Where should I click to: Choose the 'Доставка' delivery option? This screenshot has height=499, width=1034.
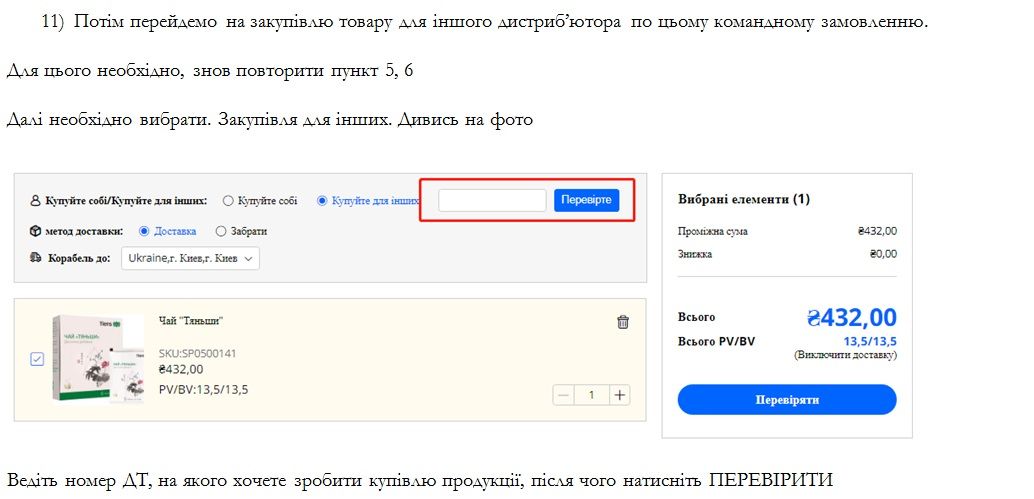144,231
